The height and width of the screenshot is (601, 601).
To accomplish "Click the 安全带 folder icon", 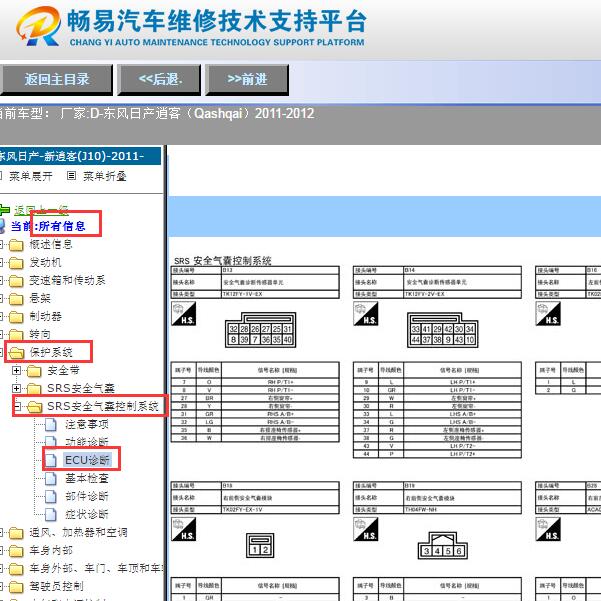I will pos(34,371).
